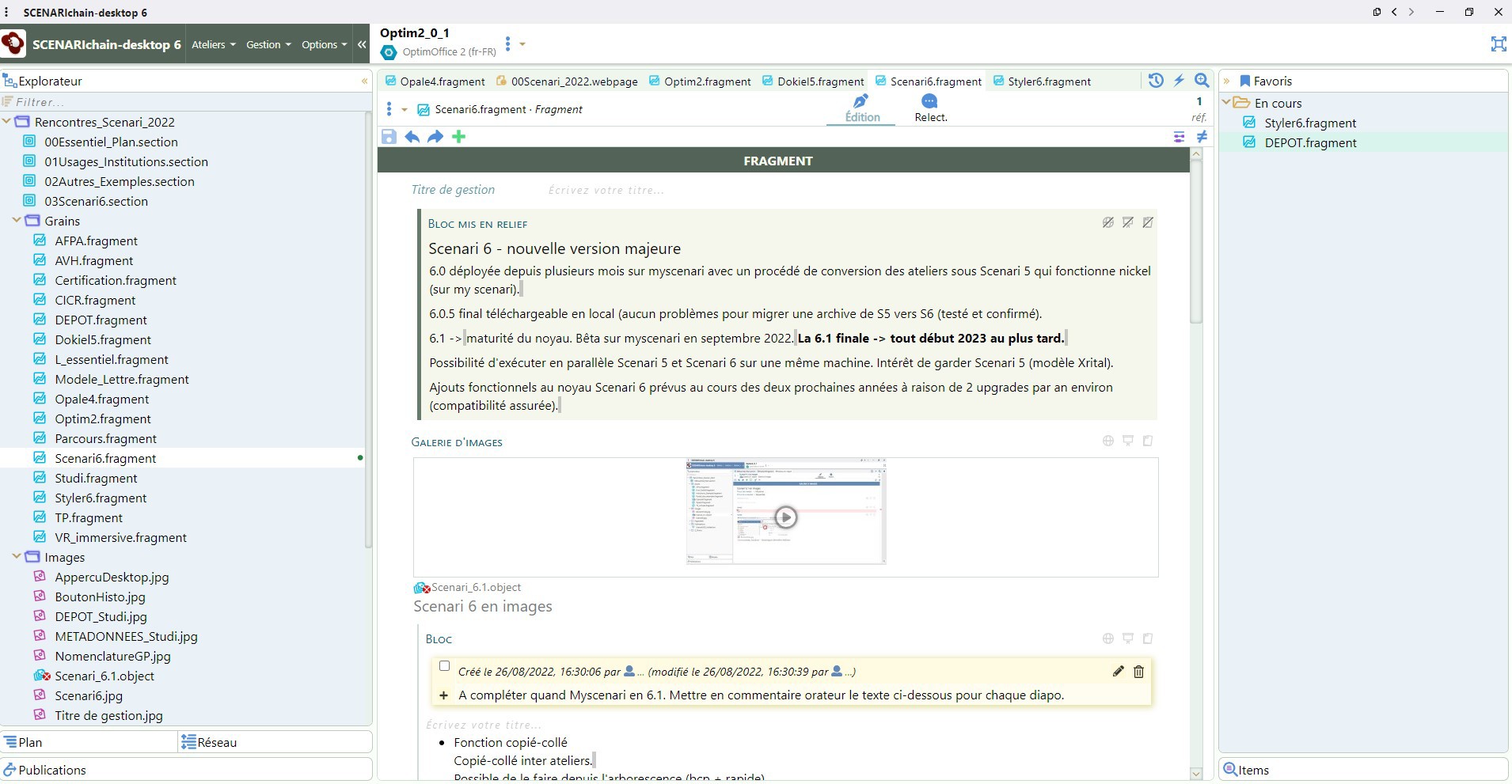
Task: Play the image gallery video preview
Action: pos(785,517)
